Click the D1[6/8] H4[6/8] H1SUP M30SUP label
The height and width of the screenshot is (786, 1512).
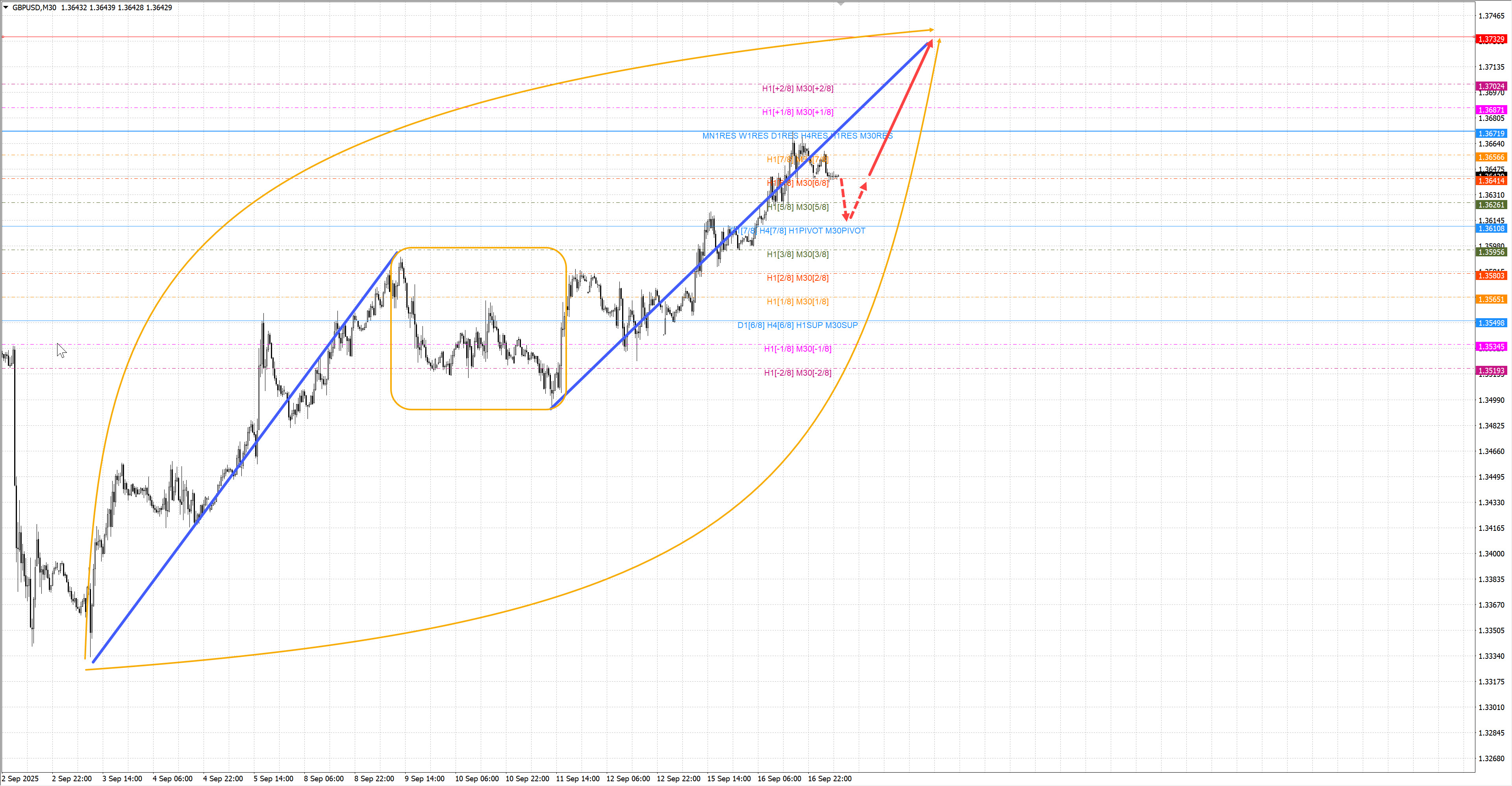click(797, 325)
